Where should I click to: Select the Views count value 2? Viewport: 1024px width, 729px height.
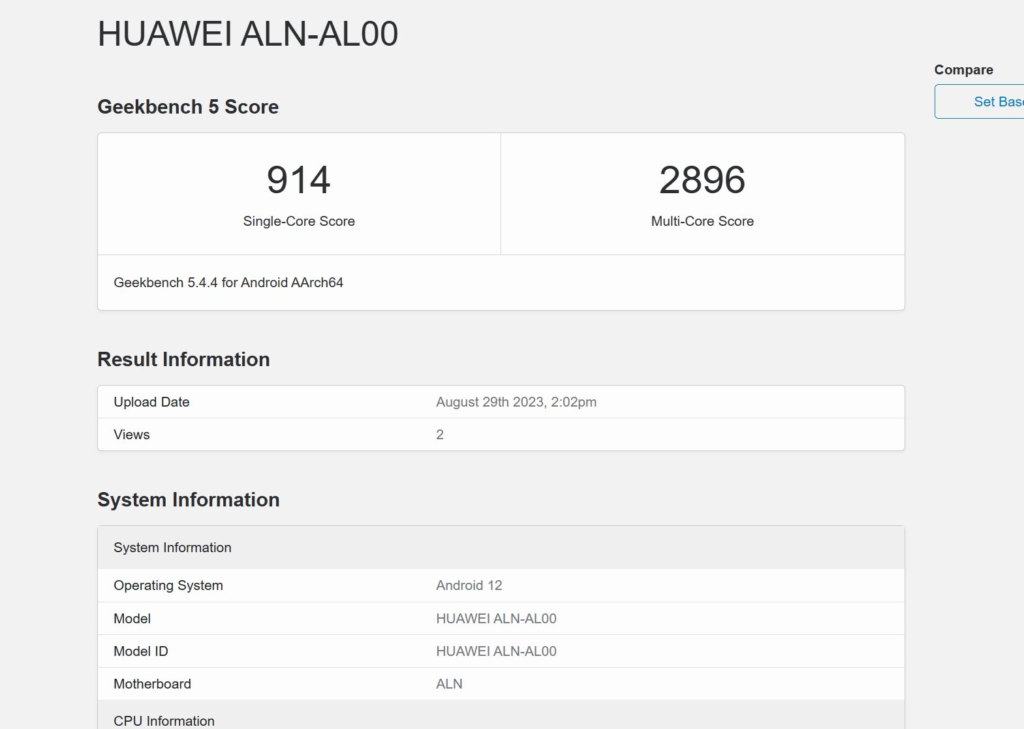pyautogui.click(x=440, y=435)
